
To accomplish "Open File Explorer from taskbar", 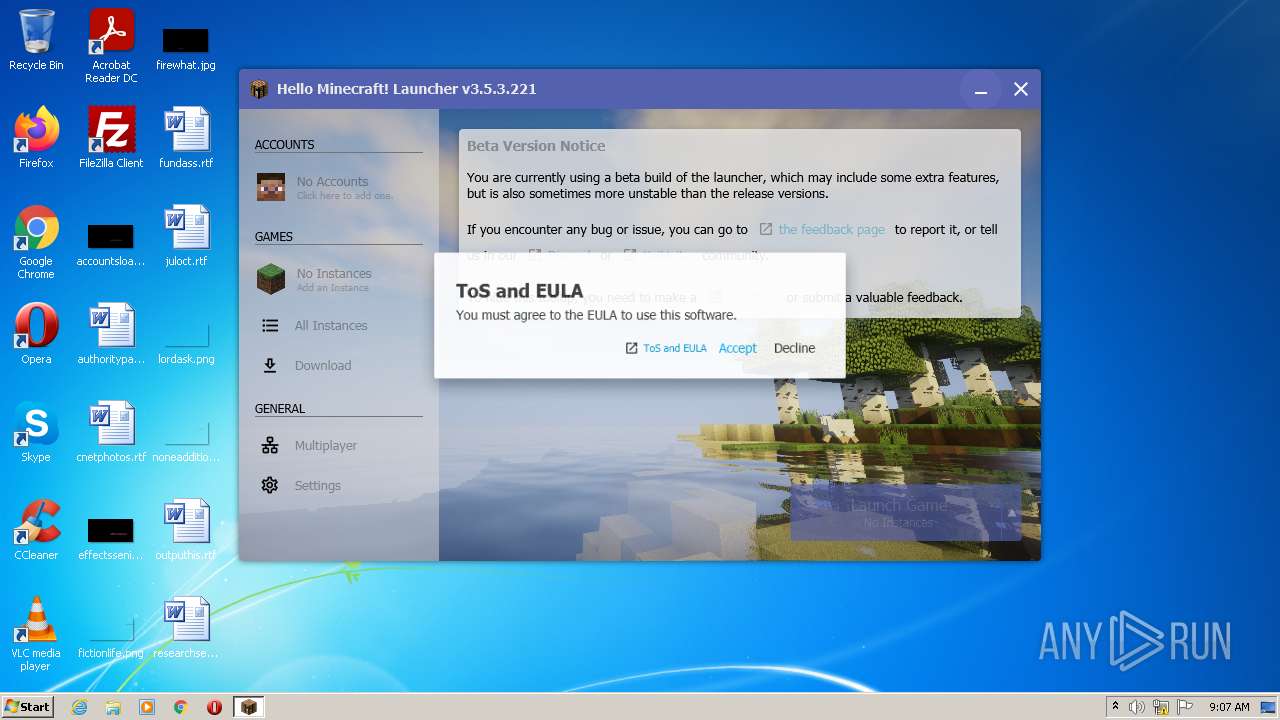I will tap(113, 707).
